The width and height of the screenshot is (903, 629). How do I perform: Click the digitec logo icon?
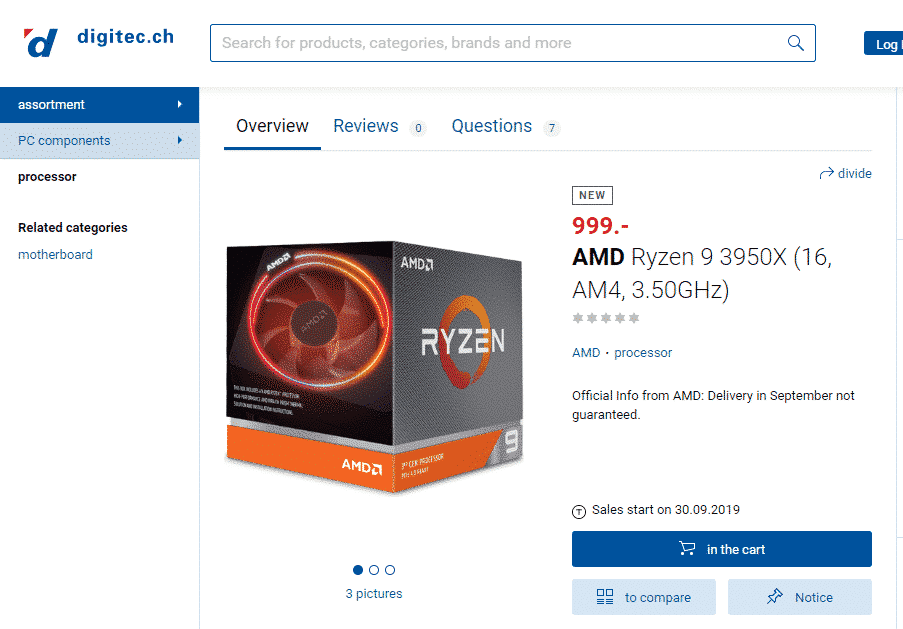[x=40, y=43]
